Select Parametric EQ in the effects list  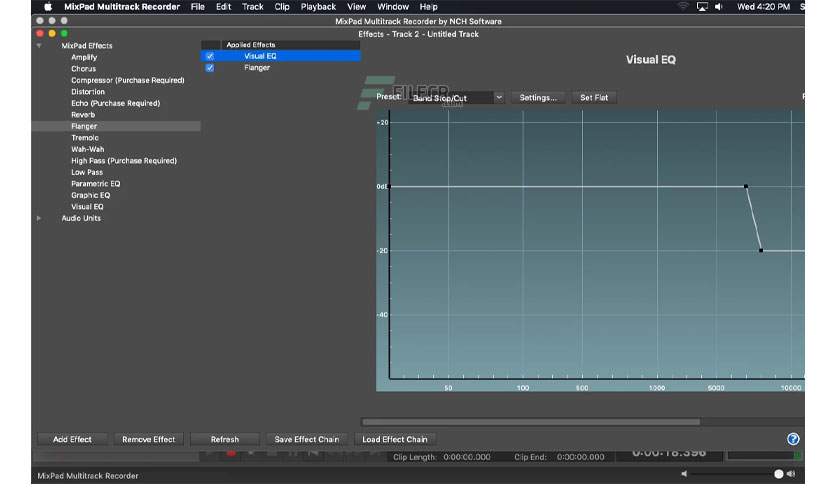click(96, 183)
